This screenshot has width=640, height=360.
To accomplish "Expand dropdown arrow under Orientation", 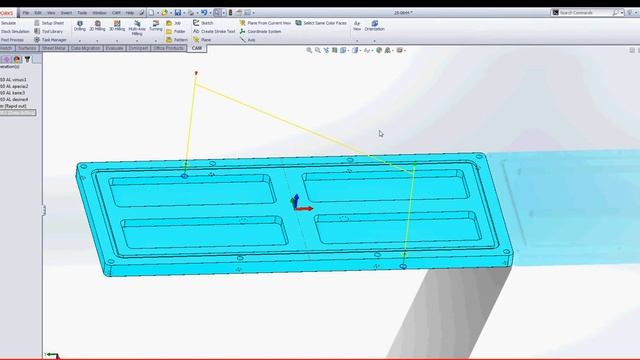I will pos(374,41).
